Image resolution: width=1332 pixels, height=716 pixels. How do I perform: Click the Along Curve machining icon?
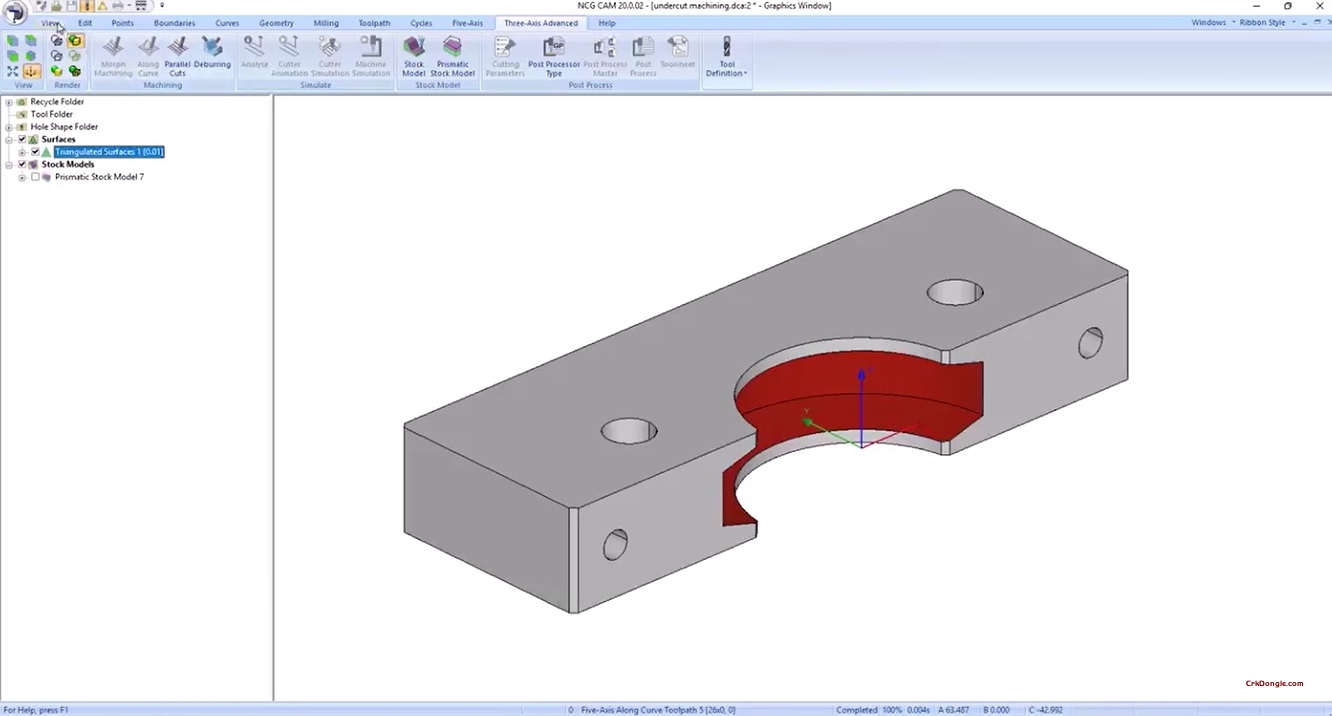(148, 55)
